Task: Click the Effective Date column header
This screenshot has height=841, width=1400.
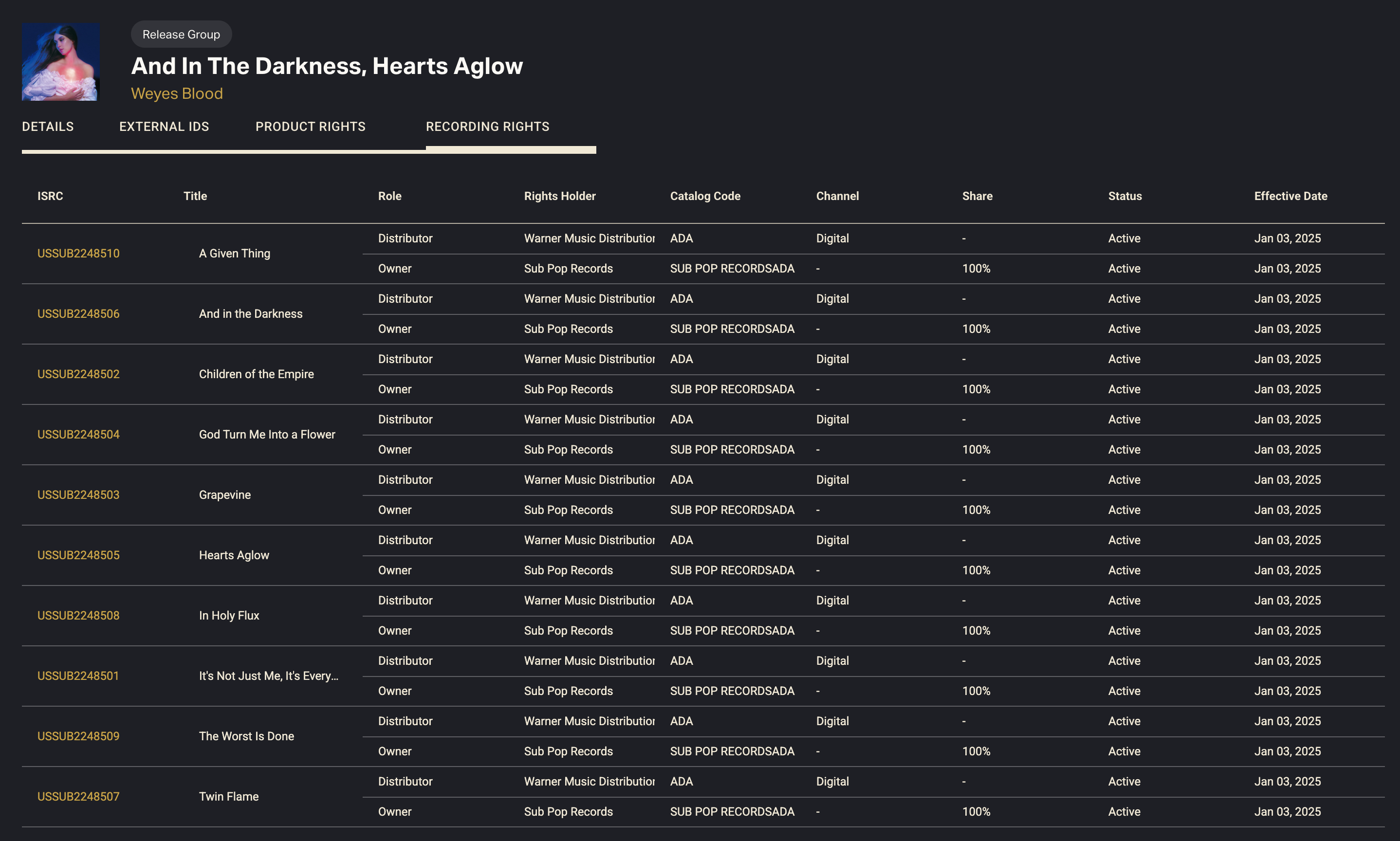Action: click(x=1290, y=196)
